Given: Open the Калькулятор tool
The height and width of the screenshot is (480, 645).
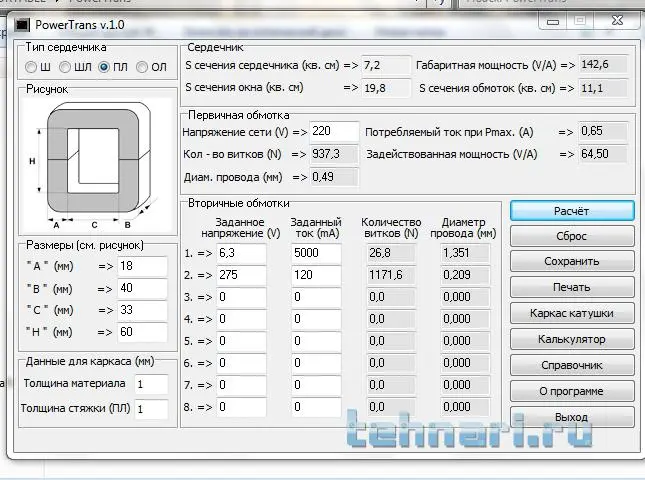Looking at the screenshot, I should [571, 340].
